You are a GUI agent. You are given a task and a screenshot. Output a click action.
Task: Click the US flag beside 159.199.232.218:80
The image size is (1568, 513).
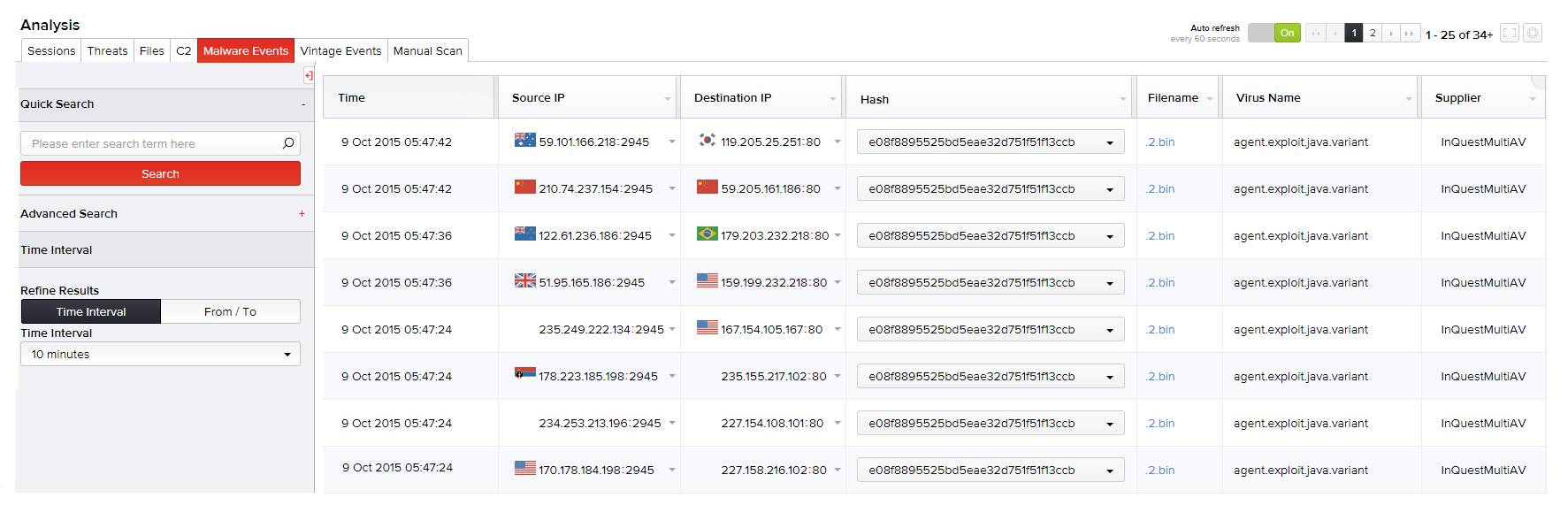pos(707,280)
